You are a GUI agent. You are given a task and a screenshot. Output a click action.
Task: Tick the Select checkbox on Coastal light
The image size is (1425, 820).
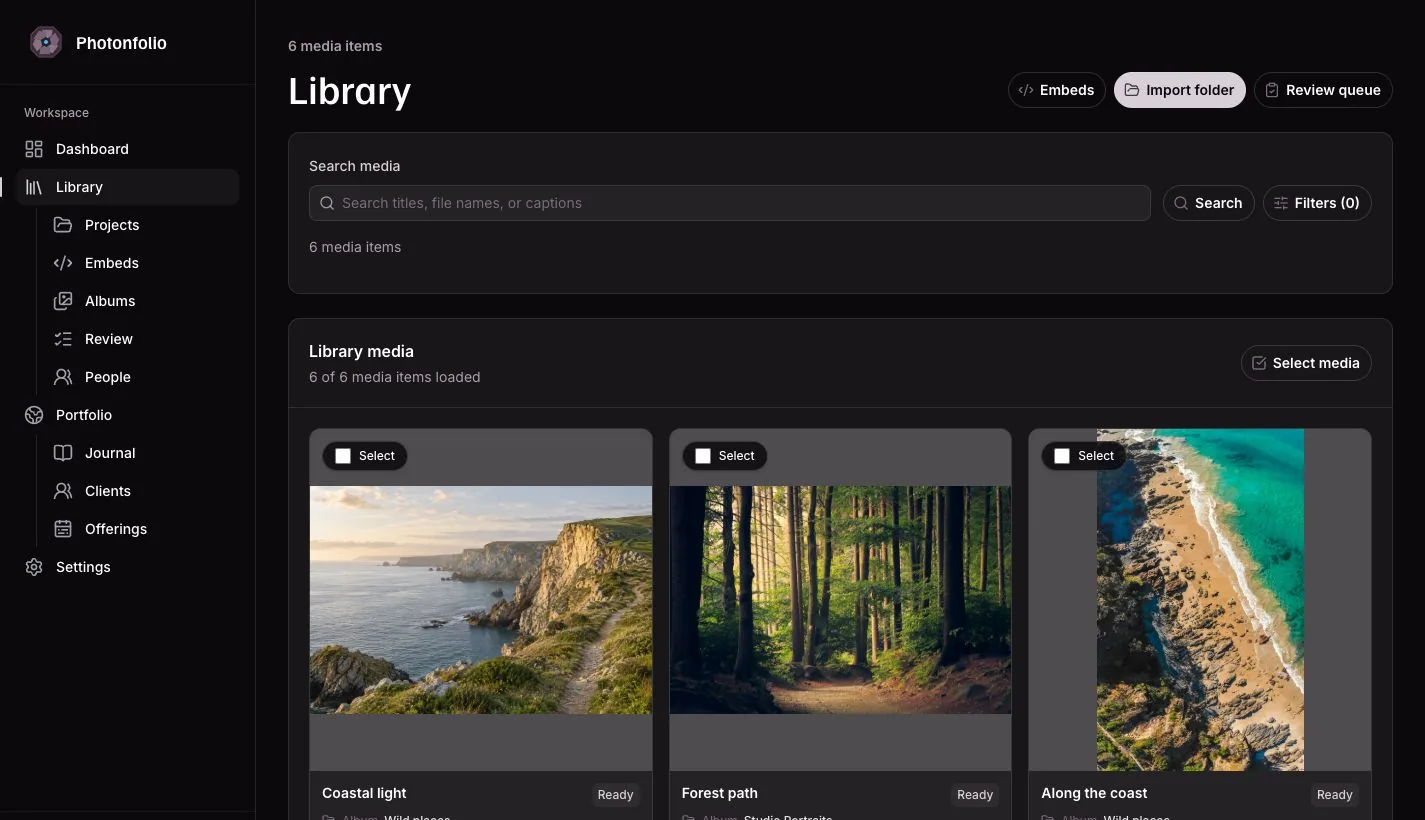343,456
